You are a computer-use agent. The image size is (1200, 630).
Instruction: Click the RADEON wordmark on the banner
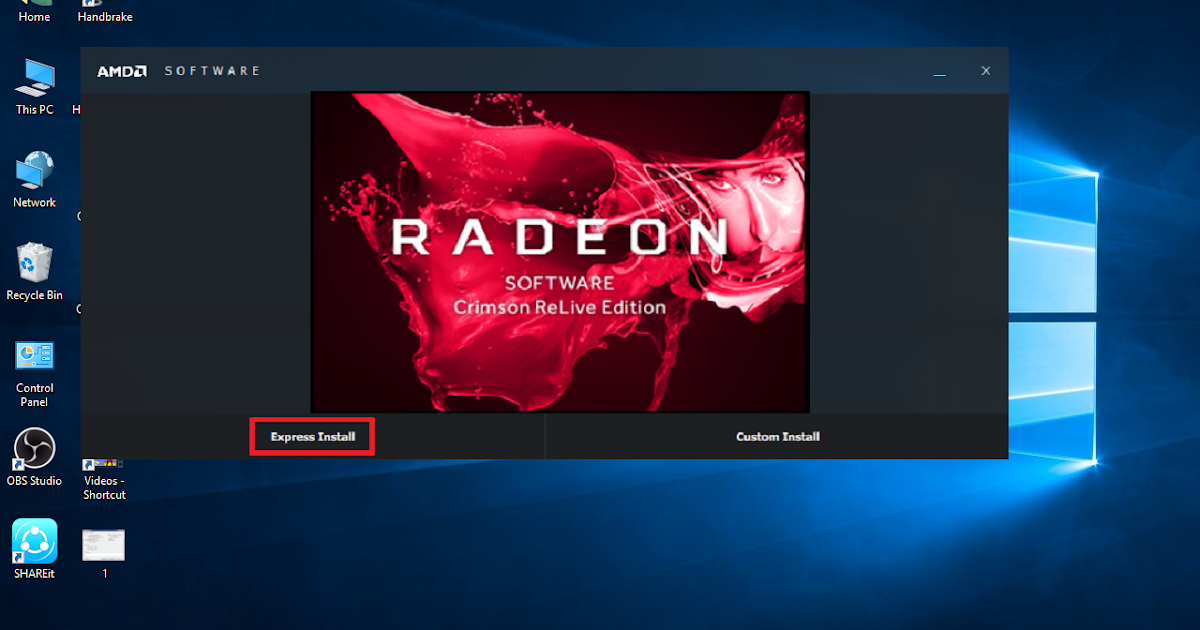coord(560,237)
